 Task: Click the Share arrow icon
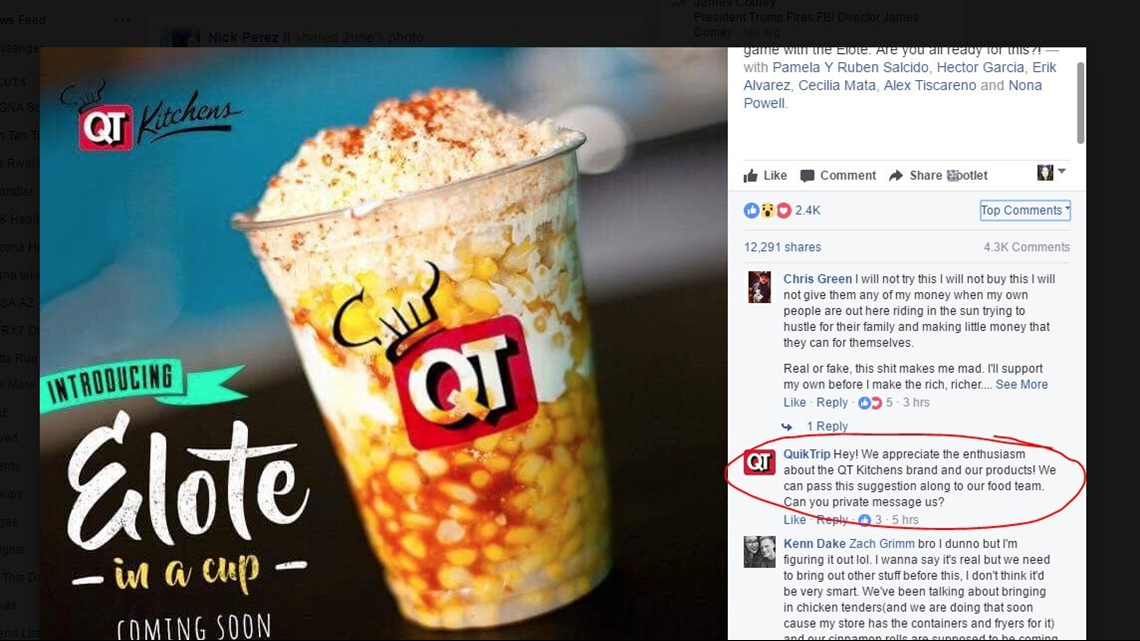click(896, 176)
